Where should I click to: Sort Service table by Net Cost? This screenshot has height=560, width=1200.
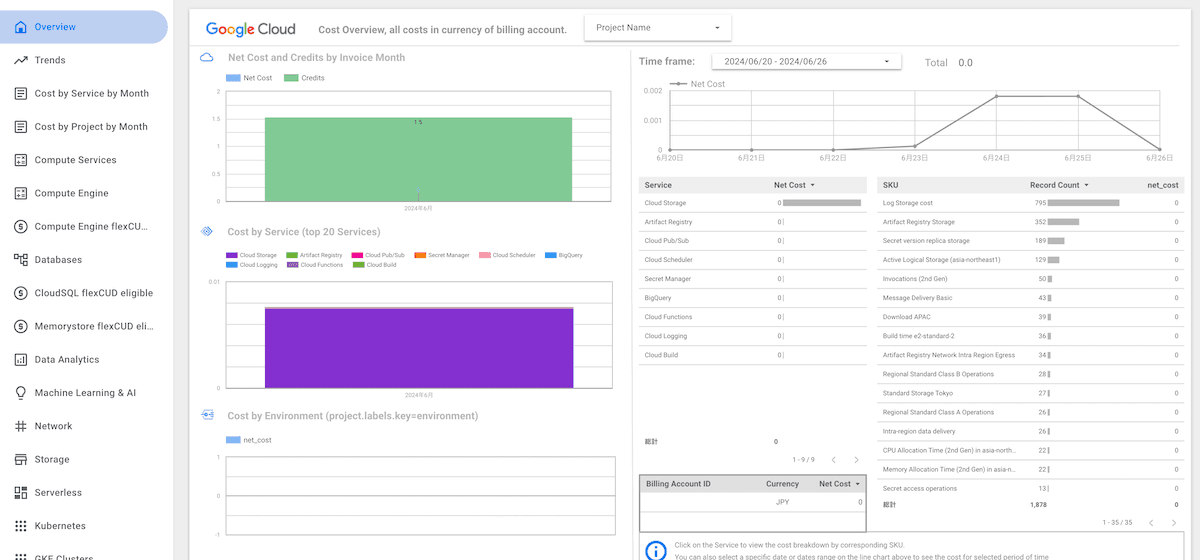794,185
